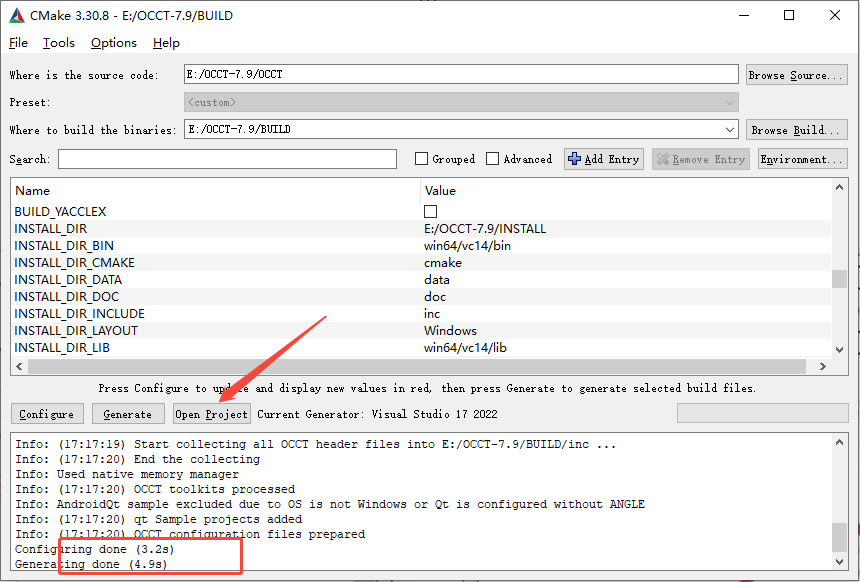
Task: Focus the Search input field
Action: click(227, 159)
